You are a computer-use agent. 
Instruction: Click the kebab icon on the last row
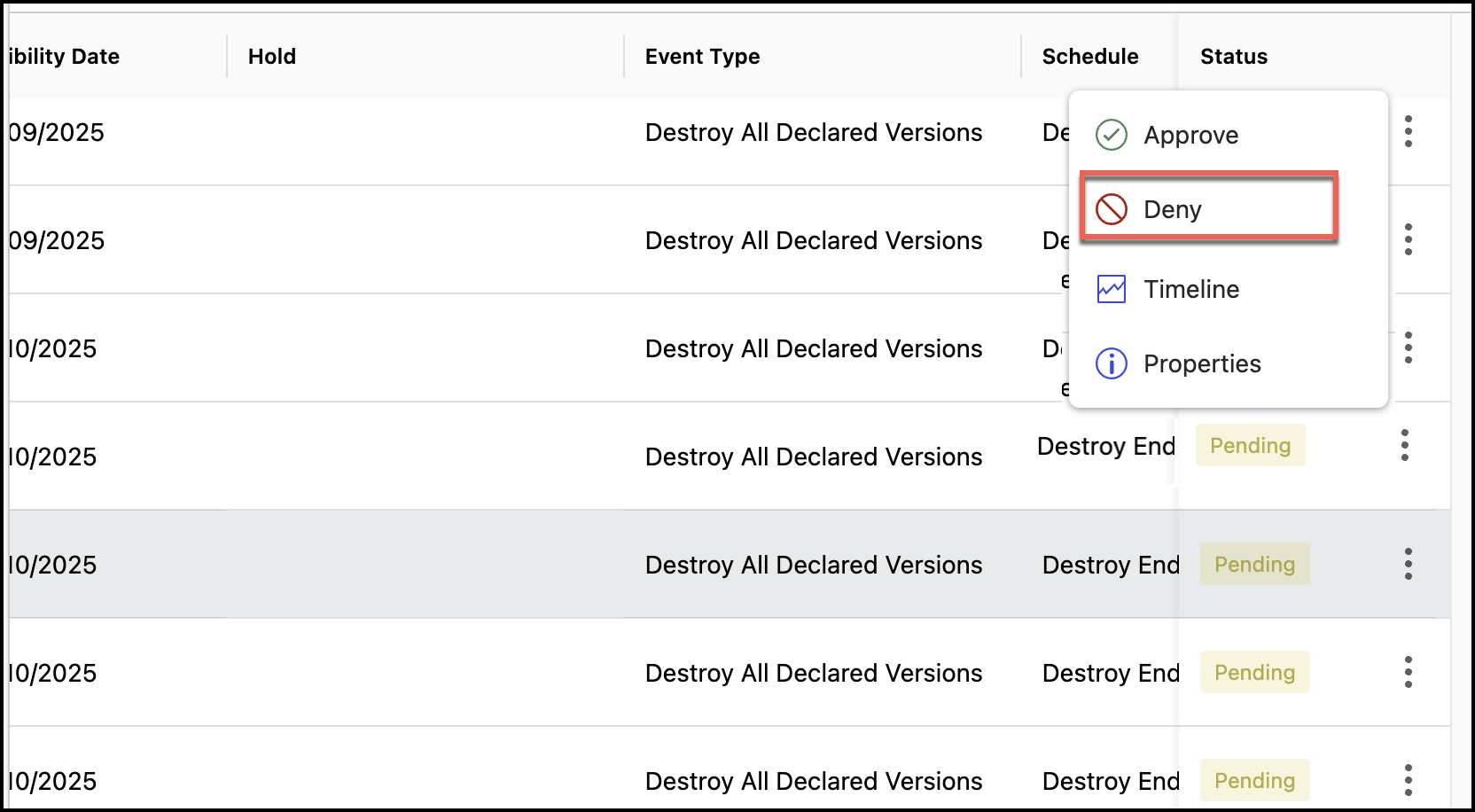click(x=1408, y=780)
